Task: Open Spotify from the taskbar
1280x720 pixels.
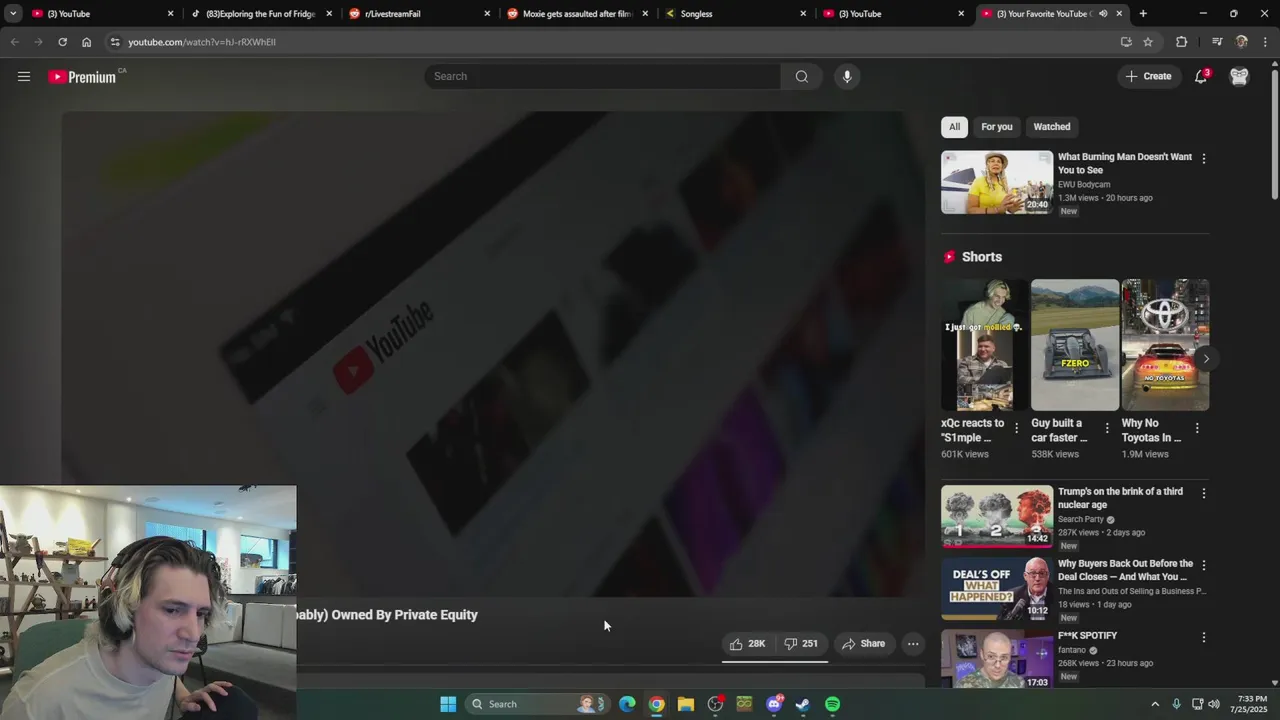Action: tap(833, 704)
